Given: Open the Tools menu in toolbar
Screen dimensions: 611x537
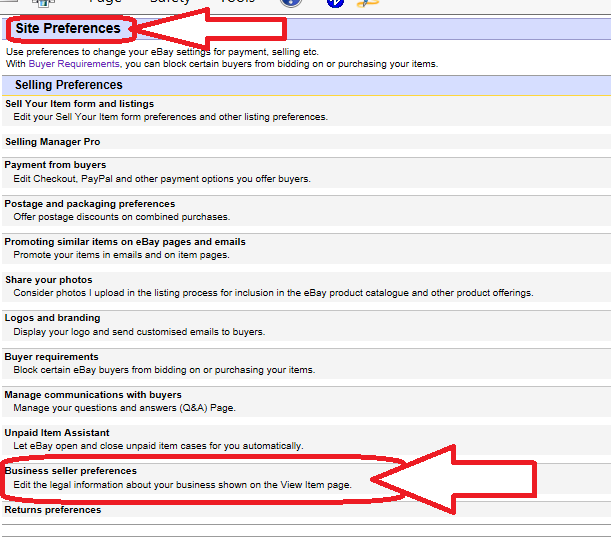Looking at the screenshot, I should click(236, 3).
